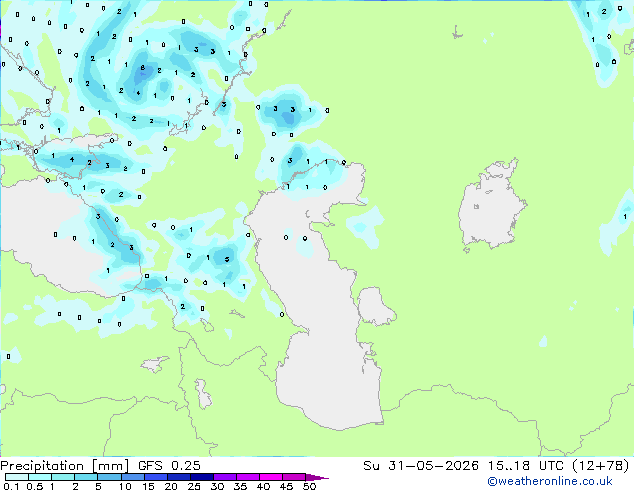
Task: Pick the 35–40 mm violet legend swatch
Action: pos(248,477)
